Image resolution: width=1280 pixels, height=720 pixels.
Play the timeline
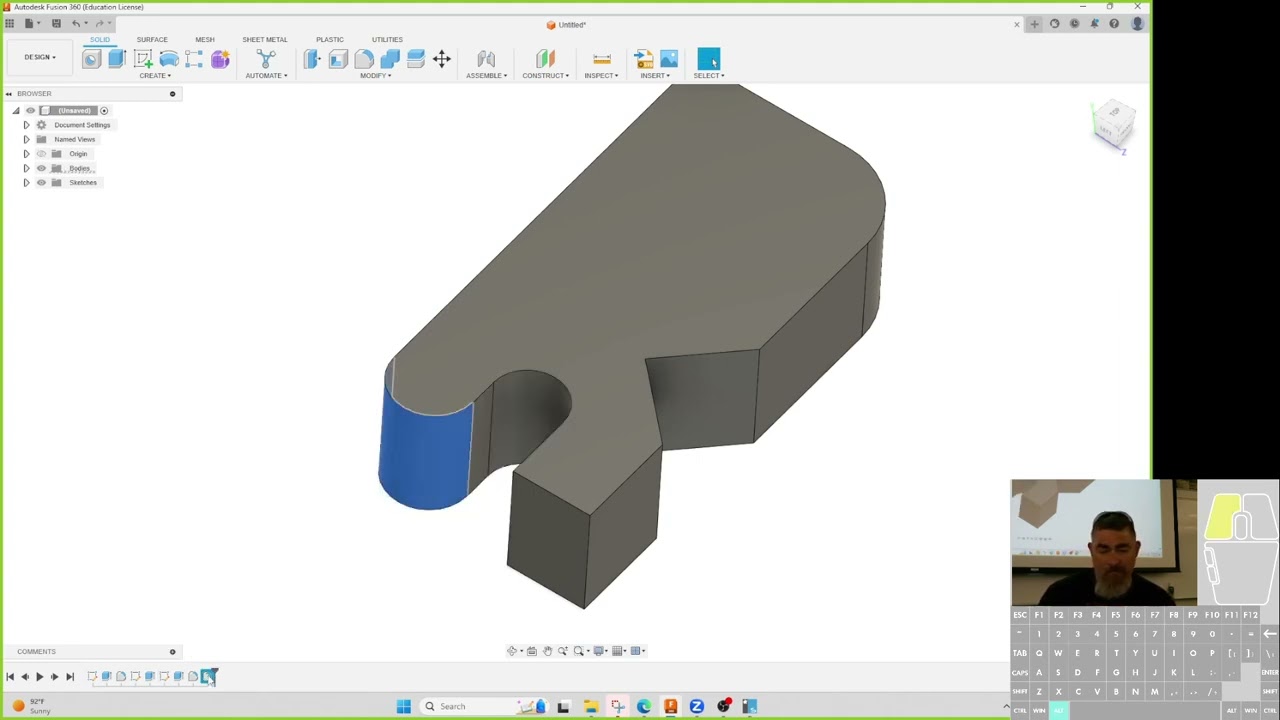[x=39, y=677]
